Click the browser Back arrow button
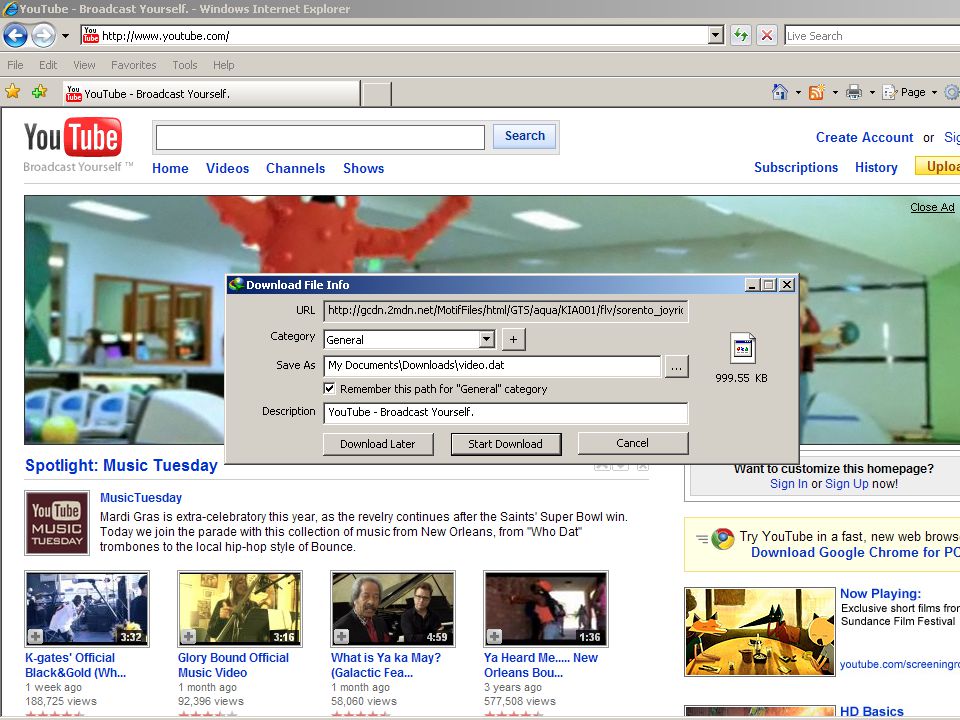The height and width of the screenshot is (720, 960). pyautogui.click(x=15, y=36)
